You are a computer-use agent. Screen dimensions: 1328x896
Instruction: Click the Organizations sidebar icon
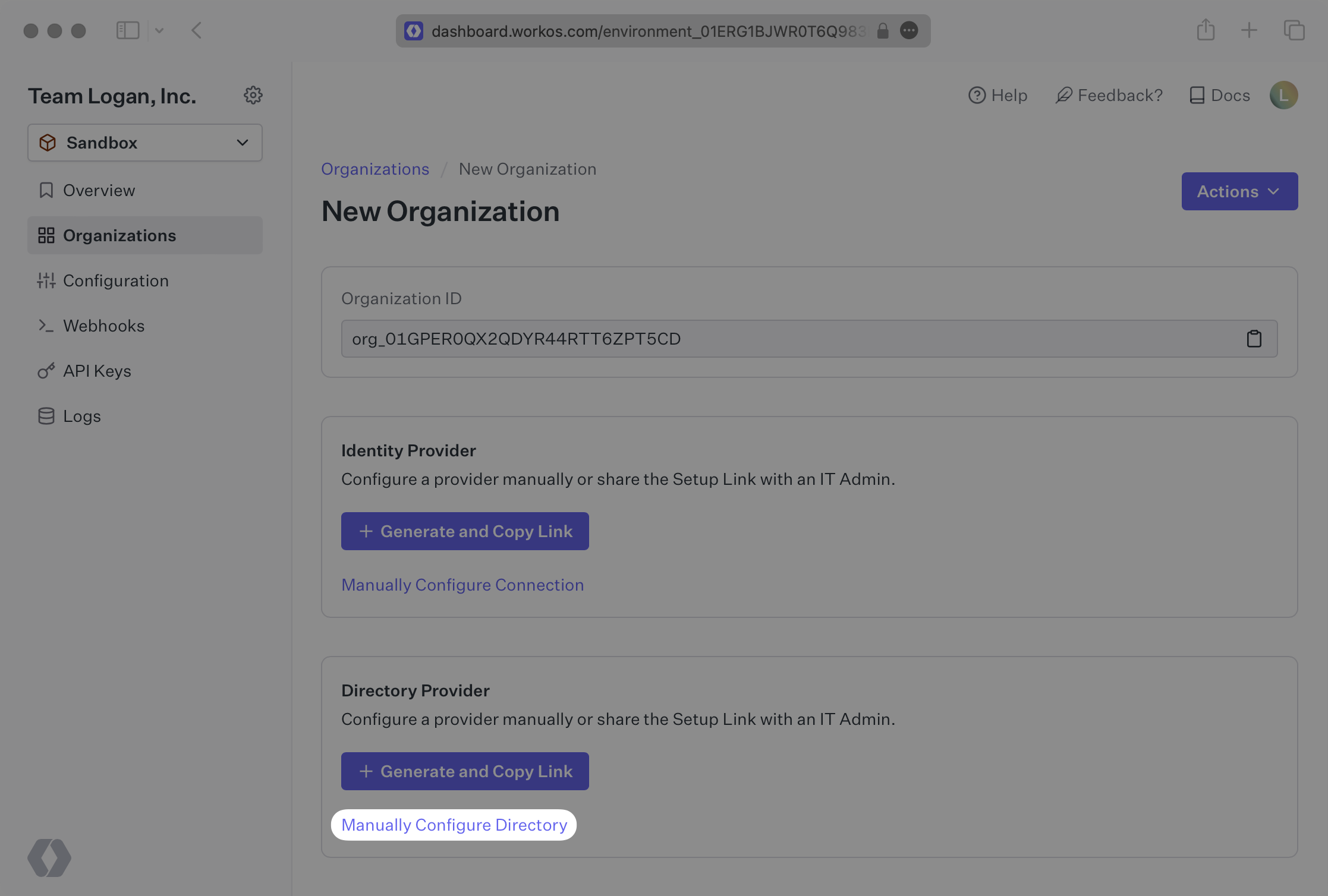[46, 234]
